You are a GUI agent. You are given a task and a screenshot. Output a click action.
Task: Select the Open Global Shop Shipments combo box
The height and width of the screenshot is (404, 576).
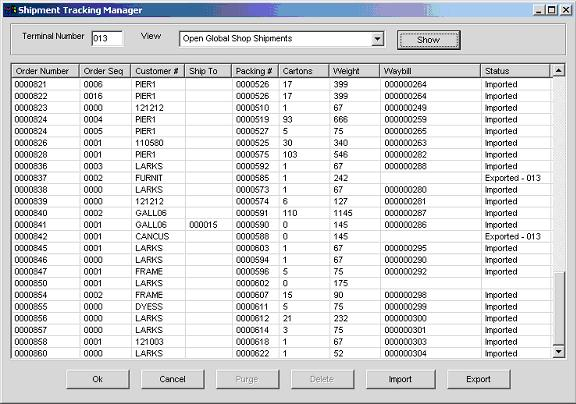tap(282, 39)
